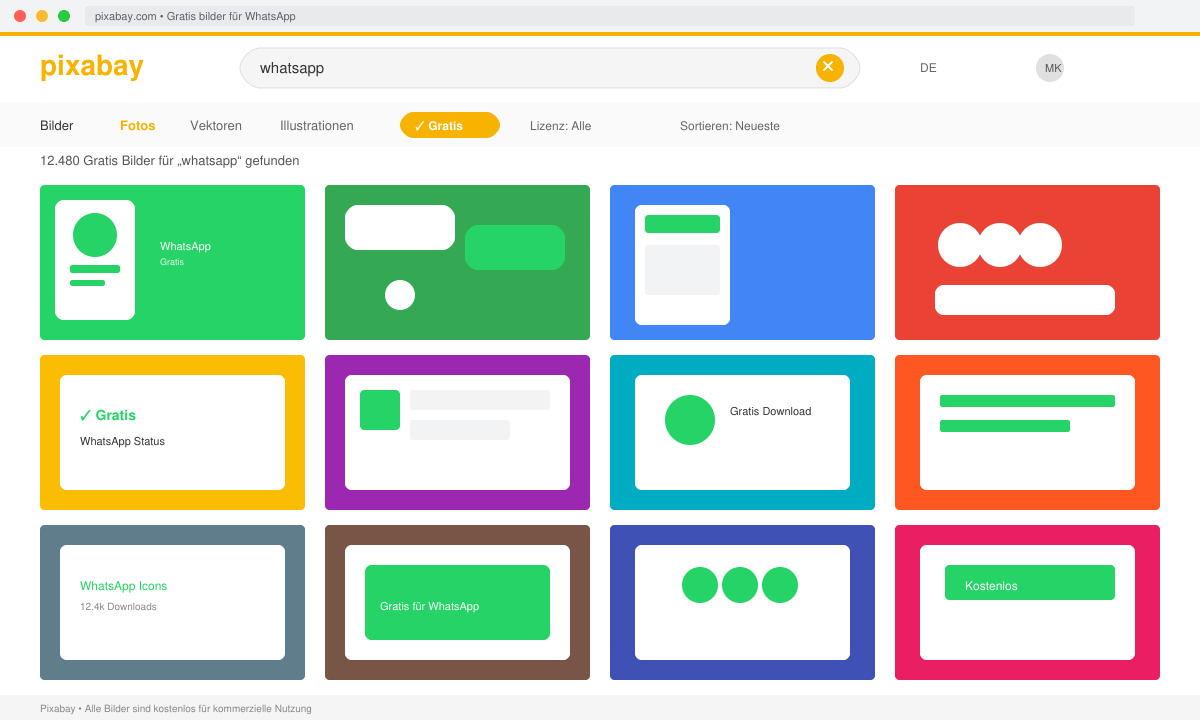Switch to the Vektoren tab
This screenshot has width=1200, height=720.
click(x=216, y=126)
